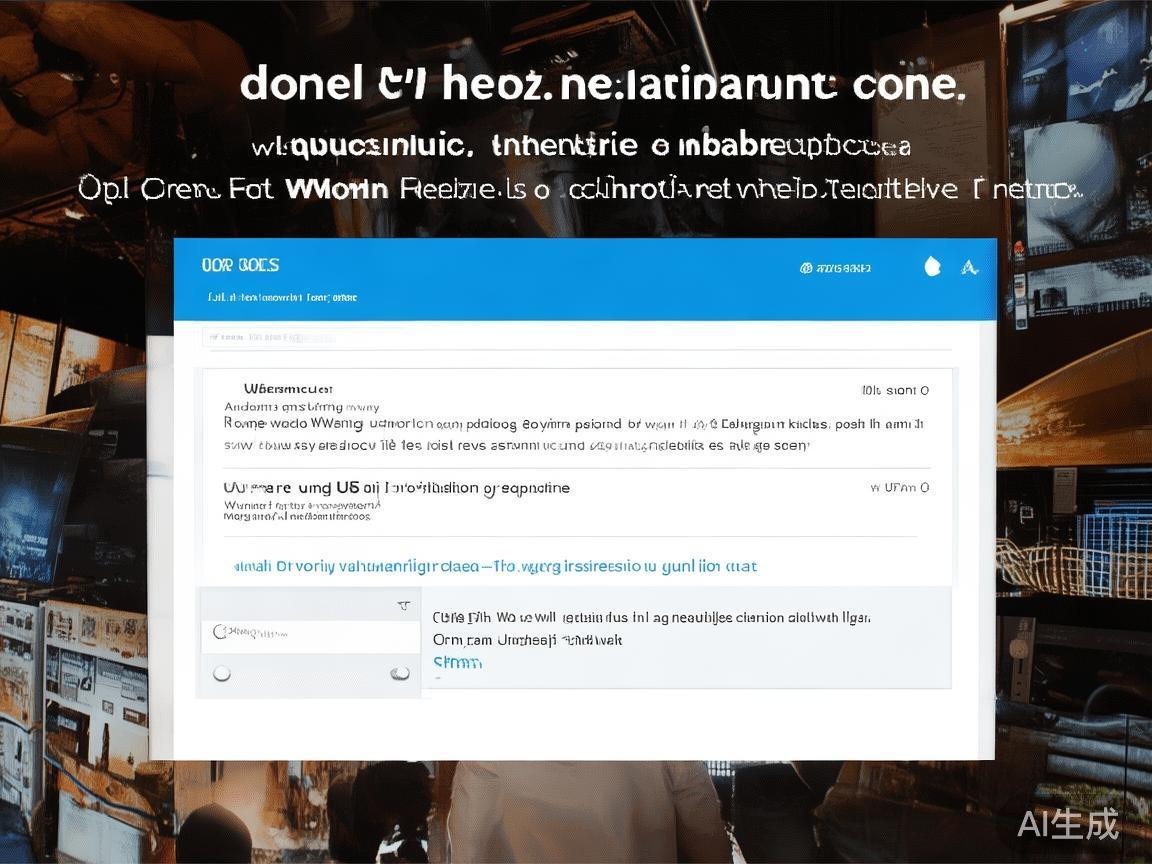This screenshot has width=1152, height=864.
Task: Click the funnel icon in the gray panel
Action: (403, 605)
